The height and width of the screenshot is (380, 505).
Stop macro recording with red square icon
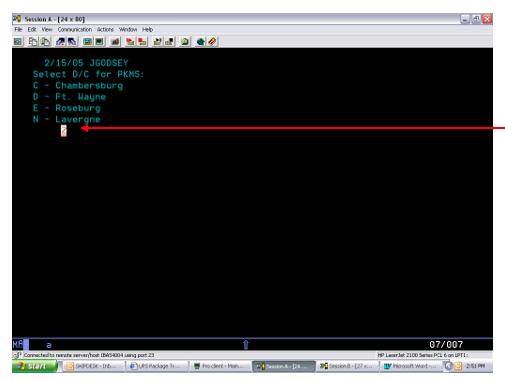tap(142, 42)
